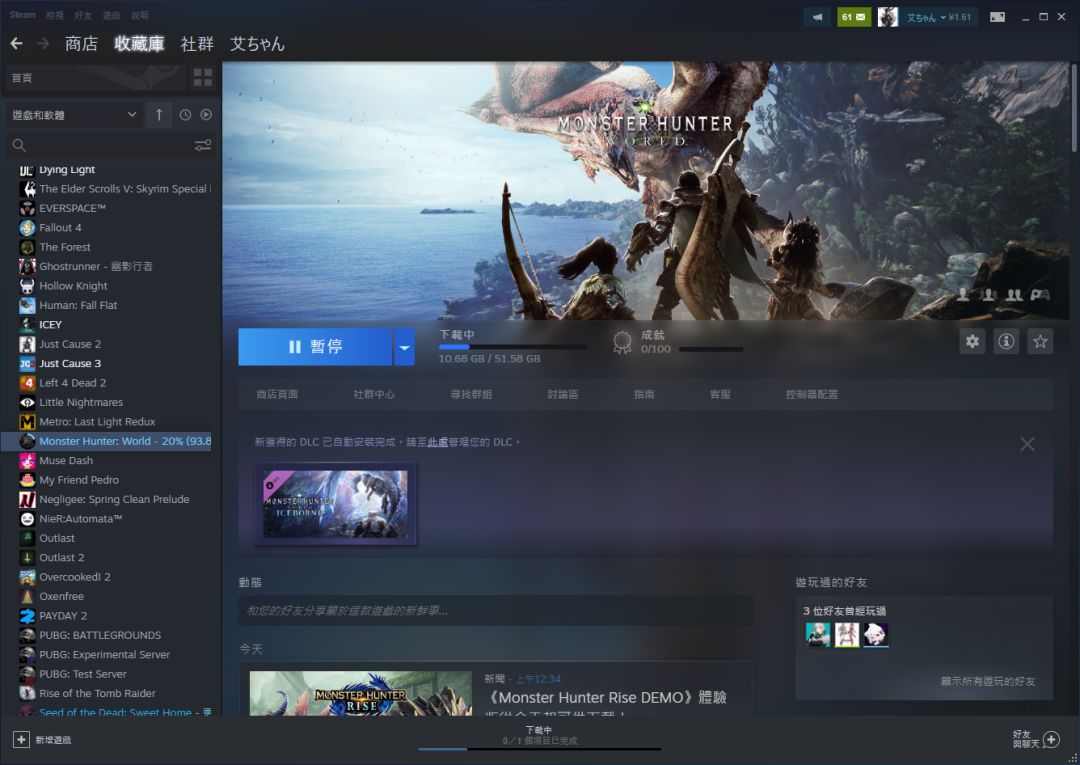Screen dimensions: 1080x765
Task: Open the Iceborne DLC thumbnail
Action: pos(335,504)
